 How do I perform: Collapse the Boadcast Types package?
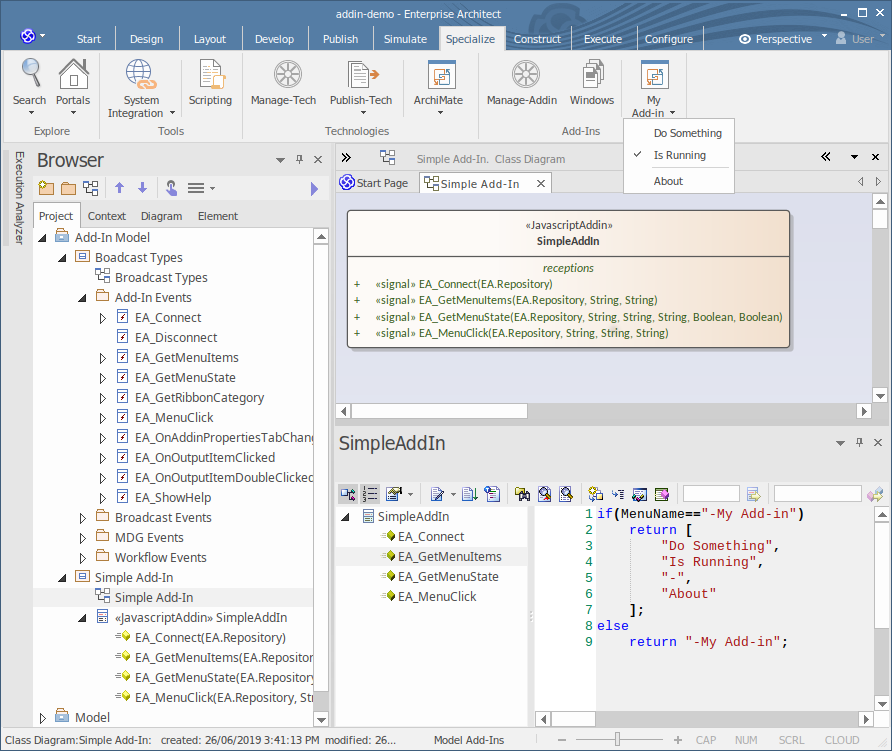point(62,258)
